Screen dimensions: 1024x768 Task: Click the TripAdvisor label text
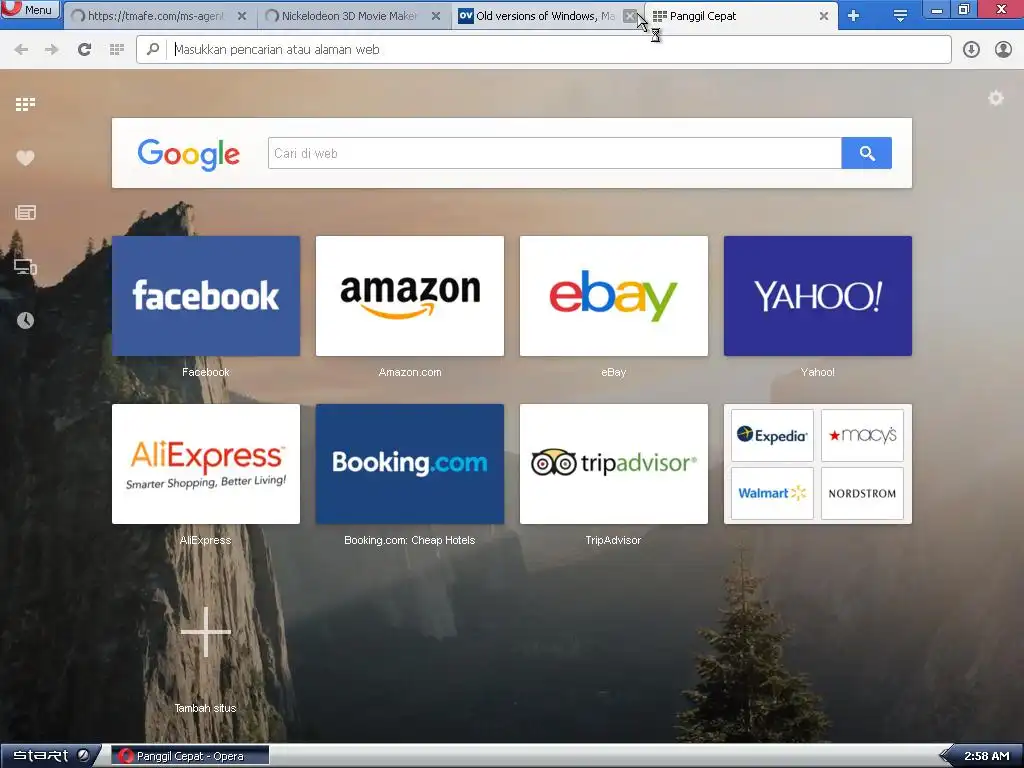(x=613, y=540)
